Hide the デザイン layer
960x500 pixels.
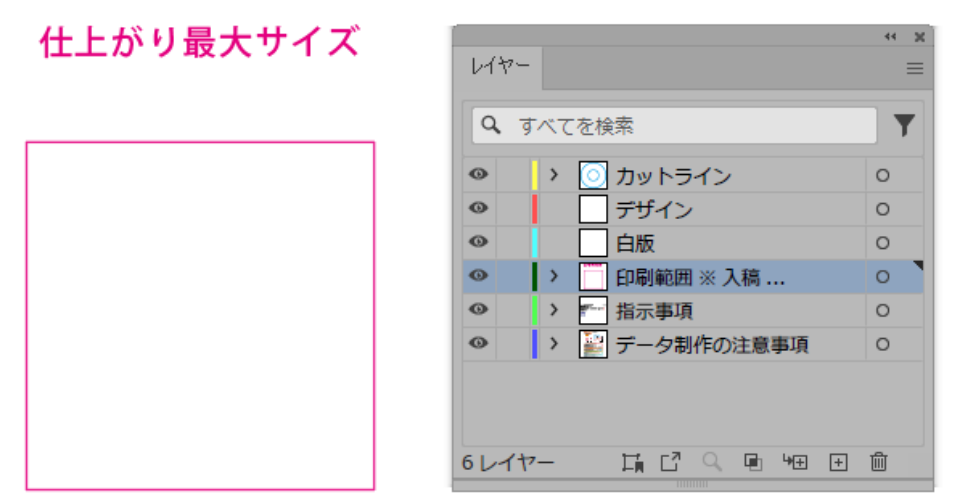[x=478, y=208]
